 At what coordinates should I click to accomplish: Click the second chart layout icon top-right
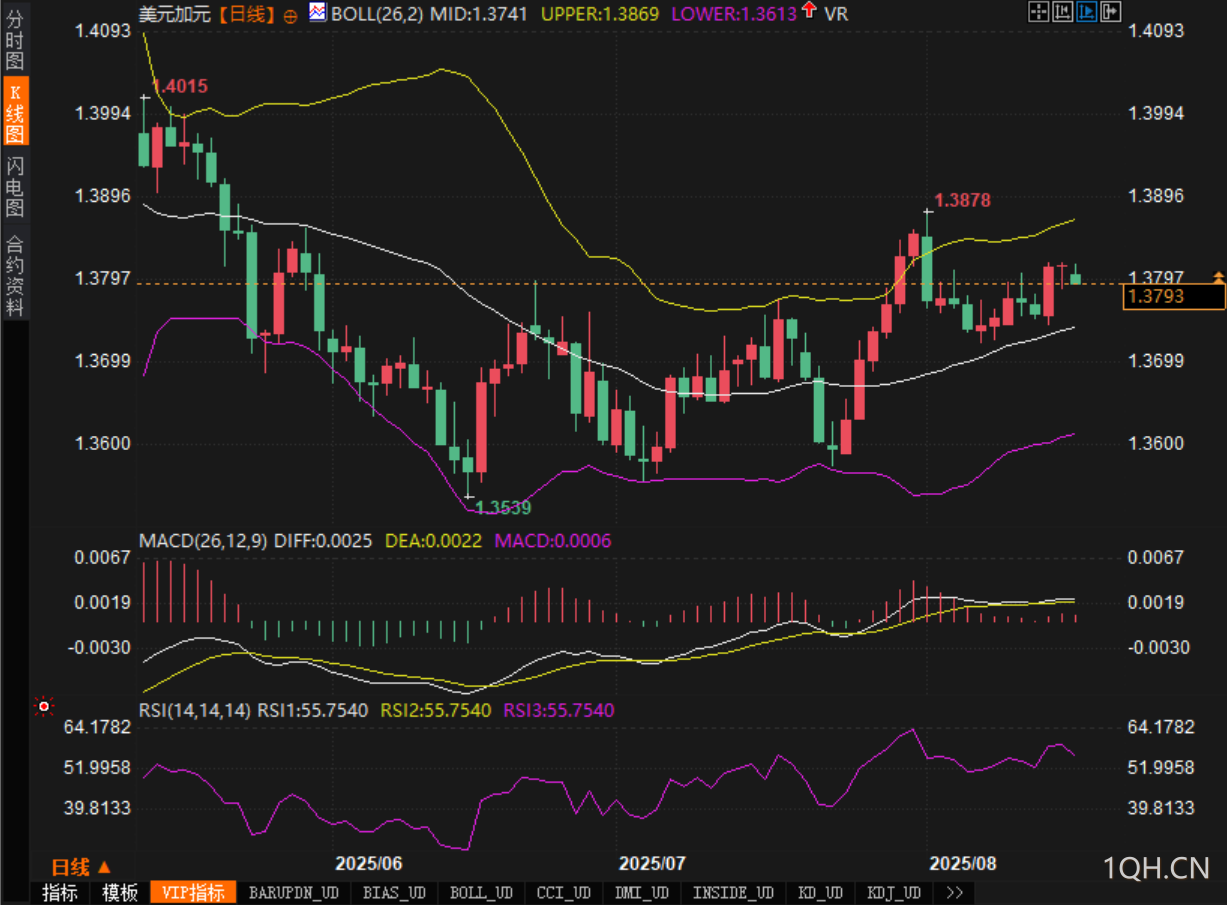[x=1063, y=12]
